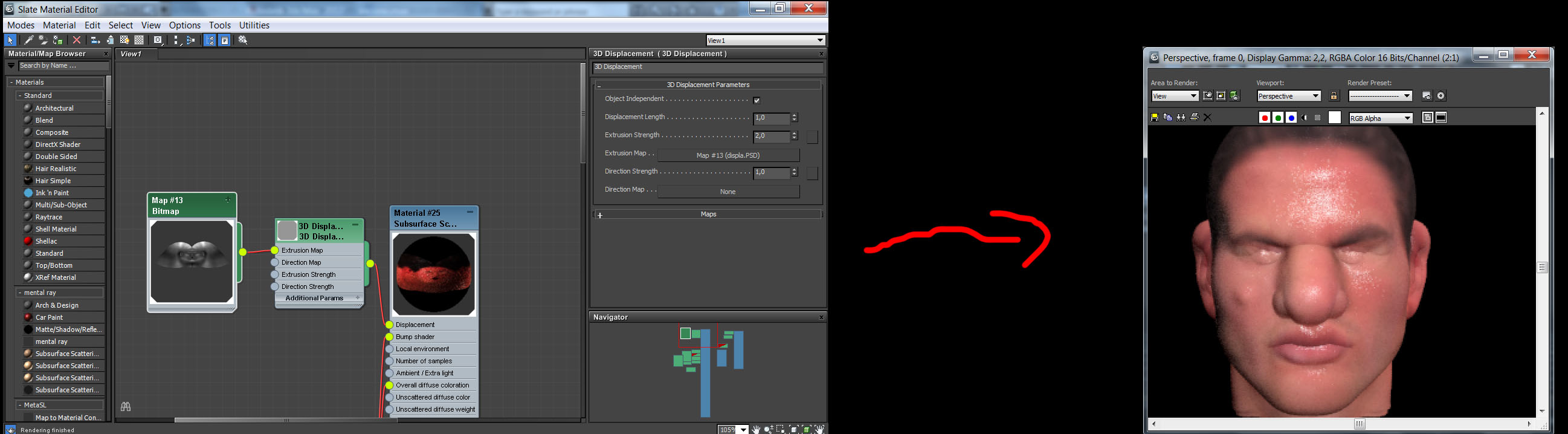Click Move Children toolbar icon
The height and width of the screenshot is (434, 1568).
[95, 40]
